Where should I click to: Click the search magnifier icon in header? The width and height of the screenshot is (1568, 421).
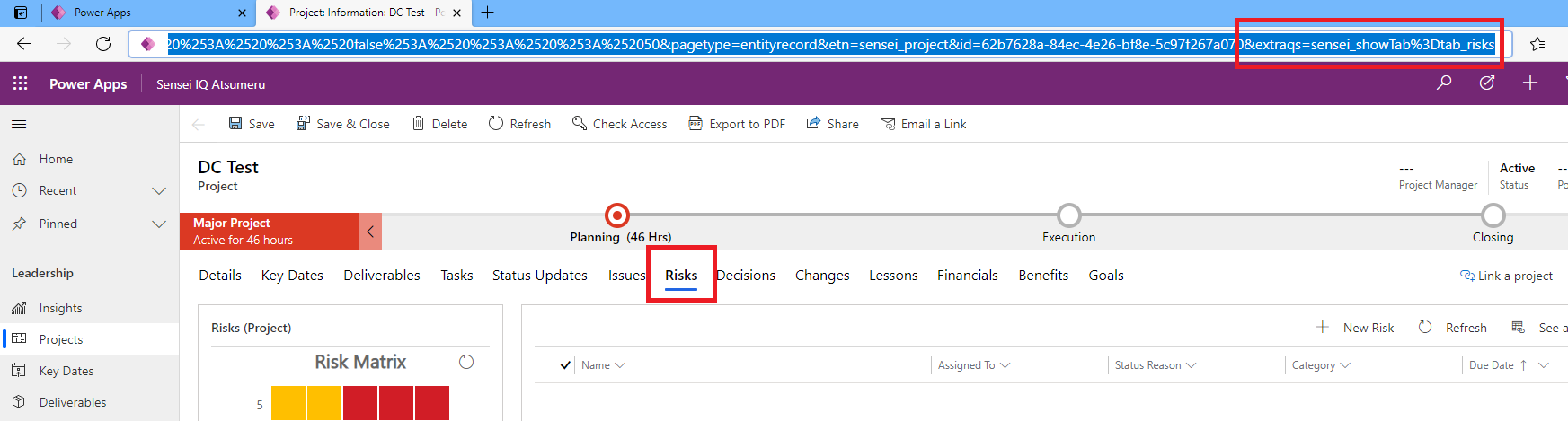click(1444, 83)
